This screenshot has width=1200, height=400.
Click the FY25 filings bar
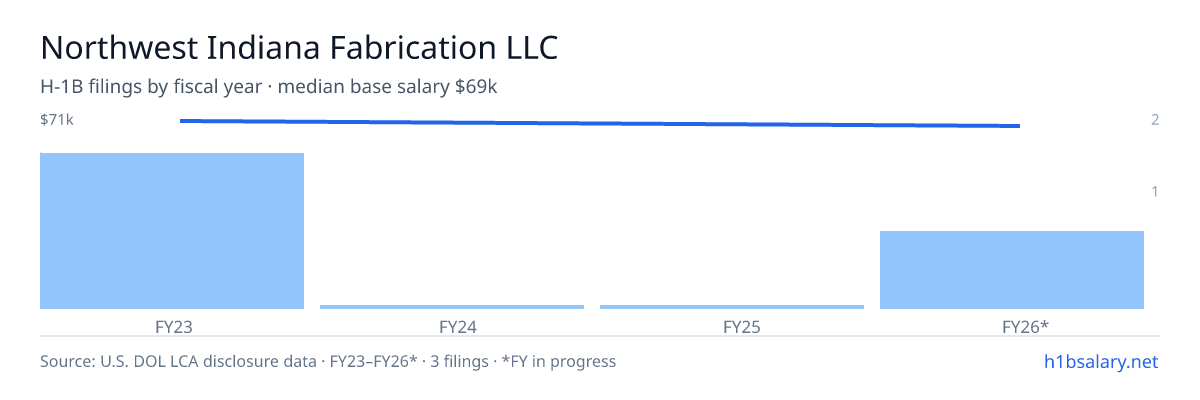[732, 307]
